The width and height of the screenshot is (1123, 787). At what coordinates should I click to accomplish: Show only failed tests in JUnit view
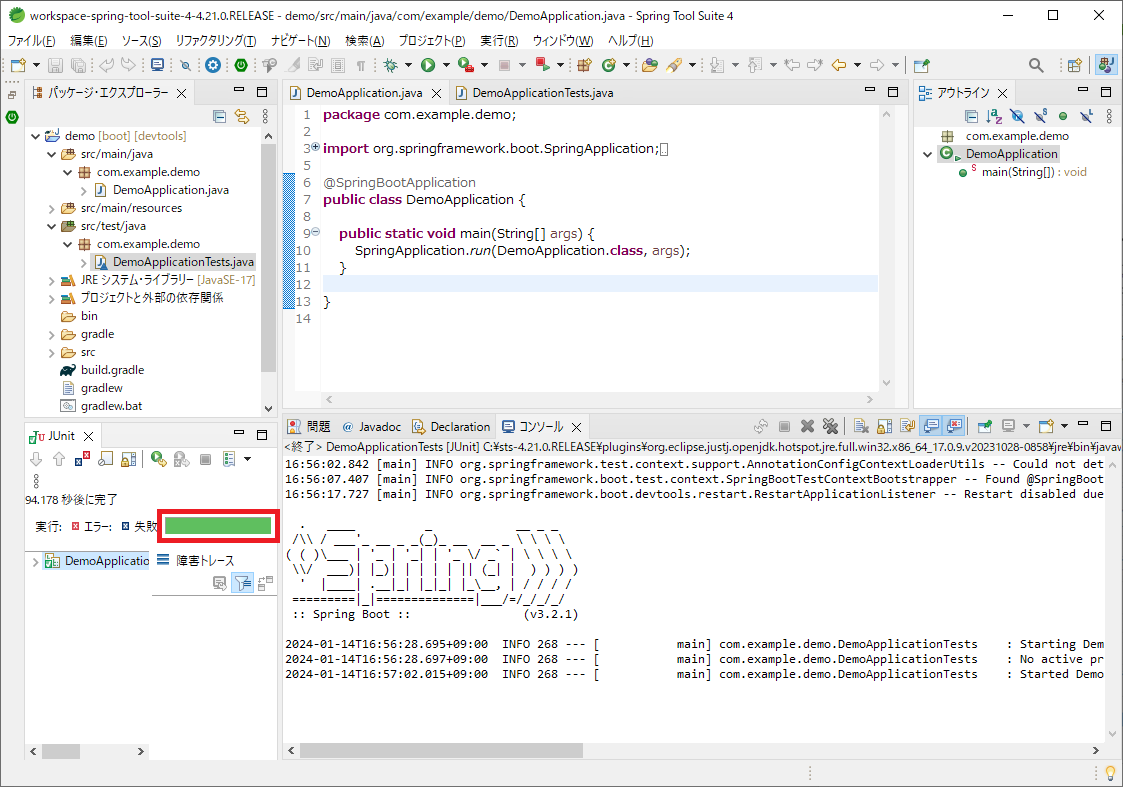pyautogui.click(x=80, y=459)
